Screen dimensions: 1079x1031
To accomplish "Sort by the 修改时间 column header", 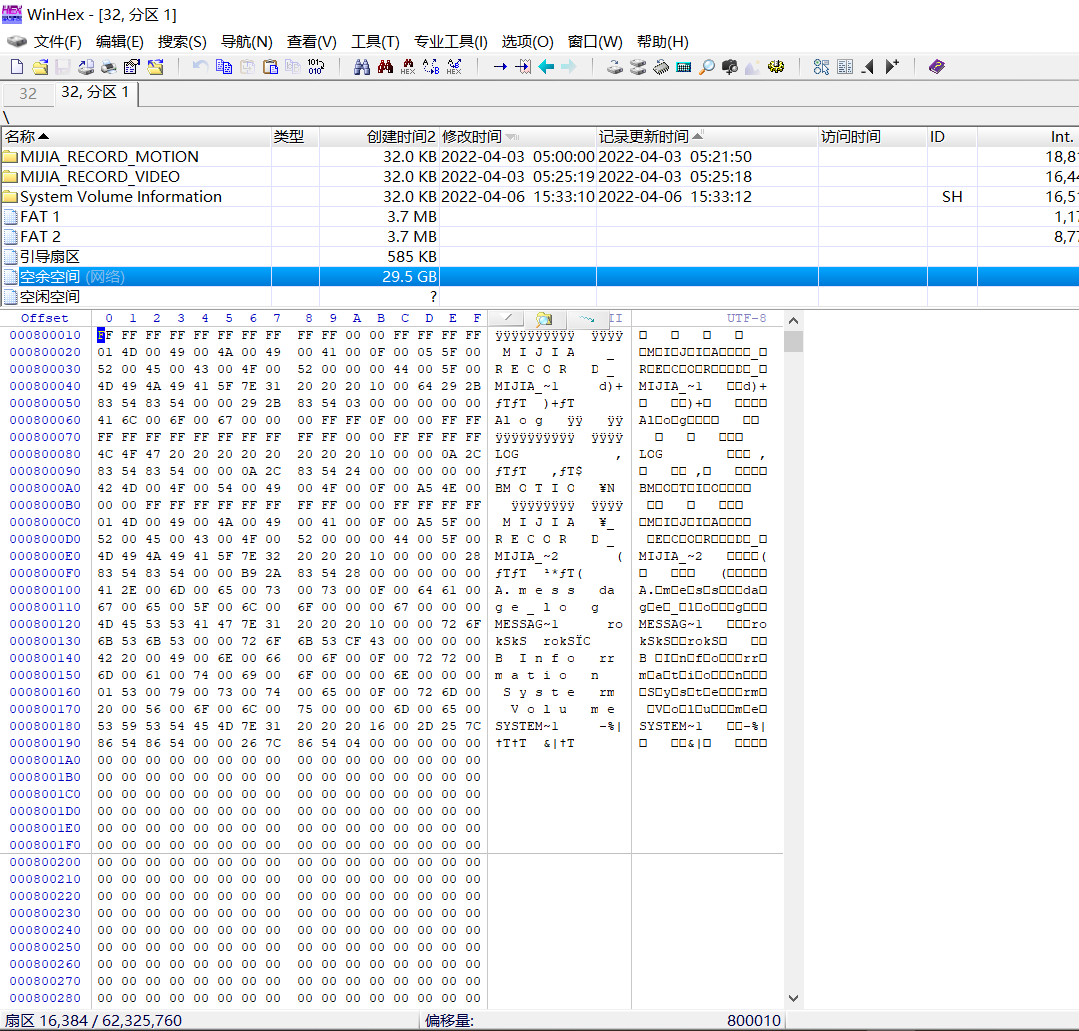I will point(517,137).
